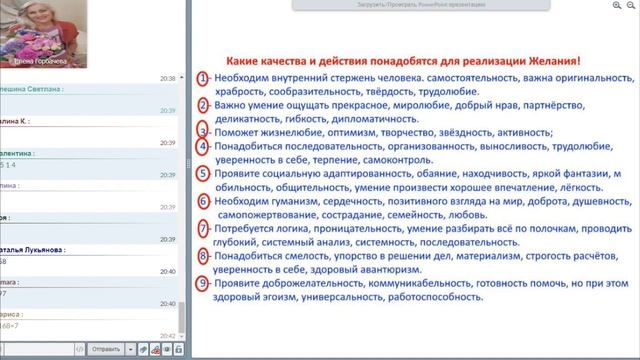Click the eraser icon in the chat toolbar

[x=143, y=349]
